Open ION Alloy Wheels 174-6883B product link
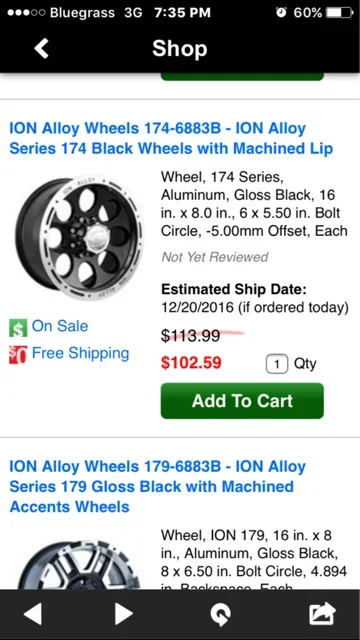 tap(171, 138)
